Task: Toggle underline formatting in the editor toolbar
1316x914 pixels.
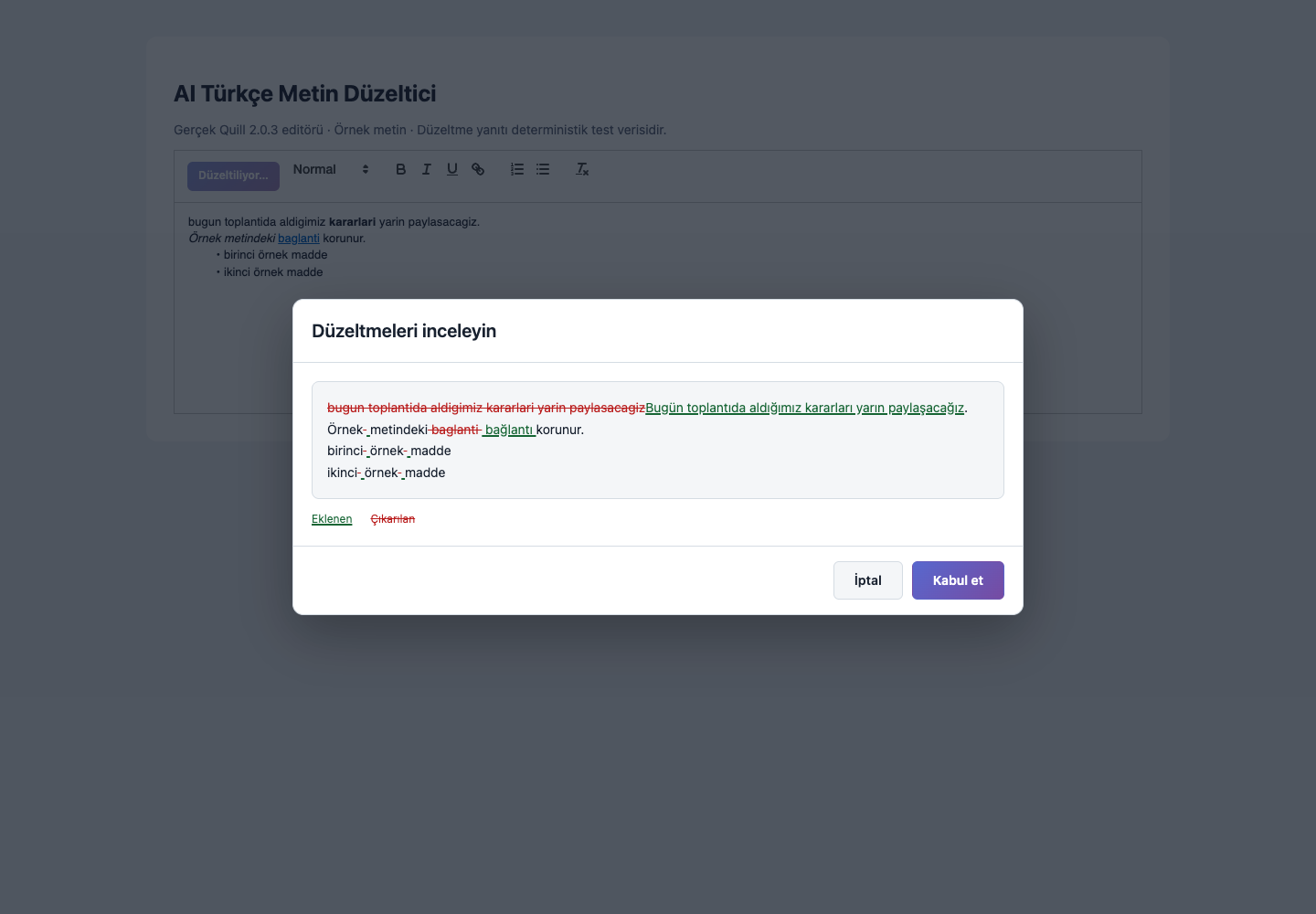Action: click(451, 169)
